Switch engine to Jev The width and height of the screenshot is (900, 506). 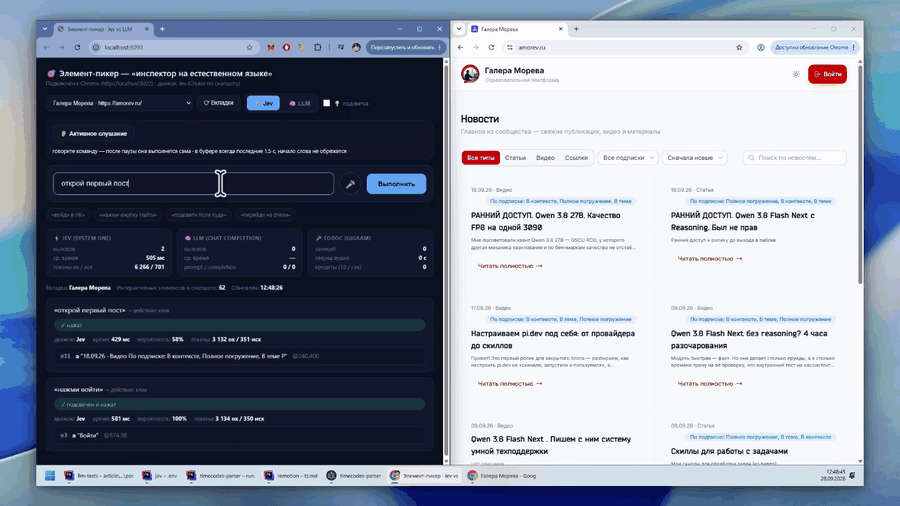[263, 103]
